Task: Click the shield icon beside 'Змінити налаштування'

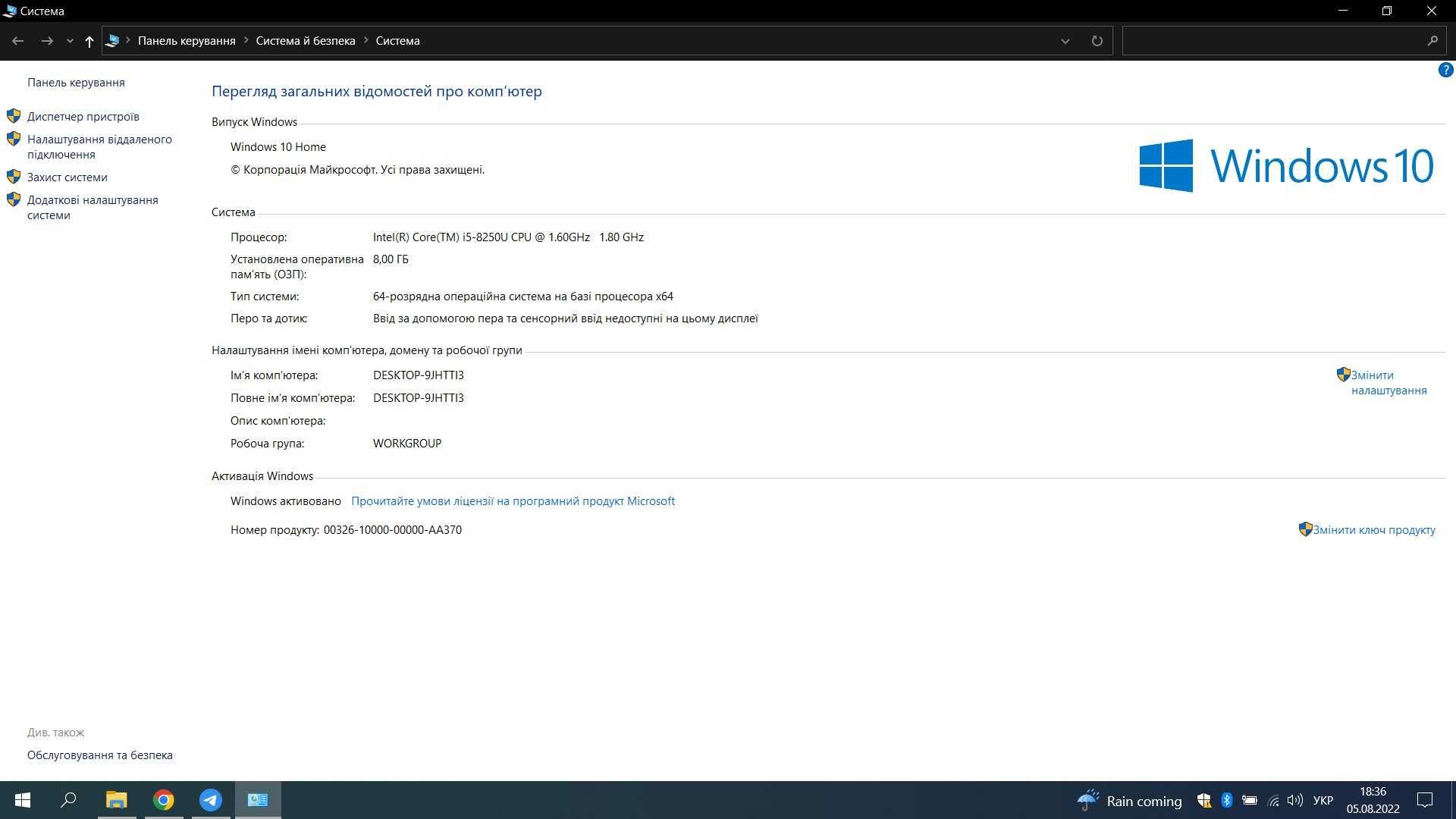Action: pos(1343,375)
